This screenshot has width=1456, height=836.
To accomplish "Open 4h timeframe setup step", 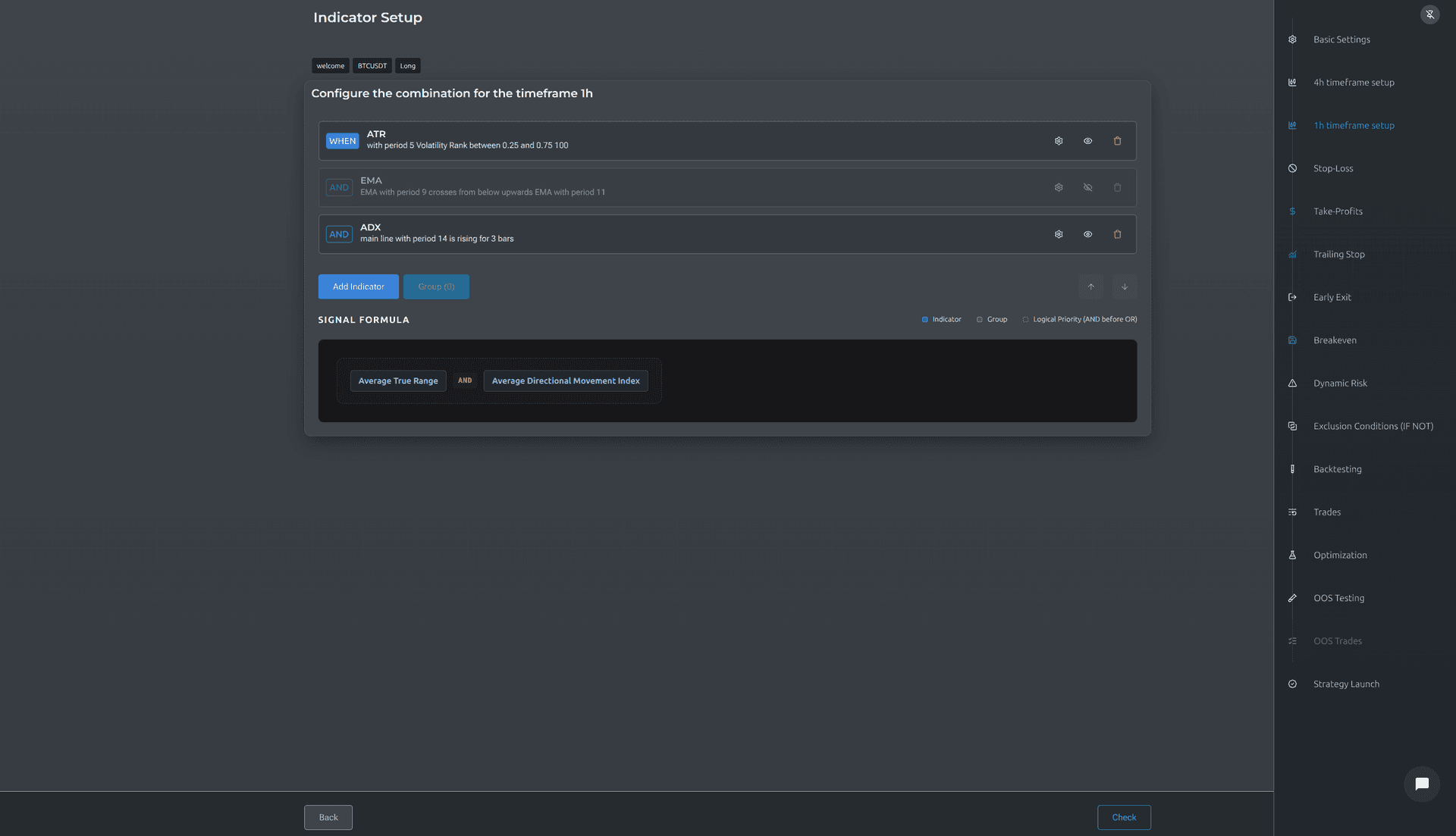I will coord(1354,83).
